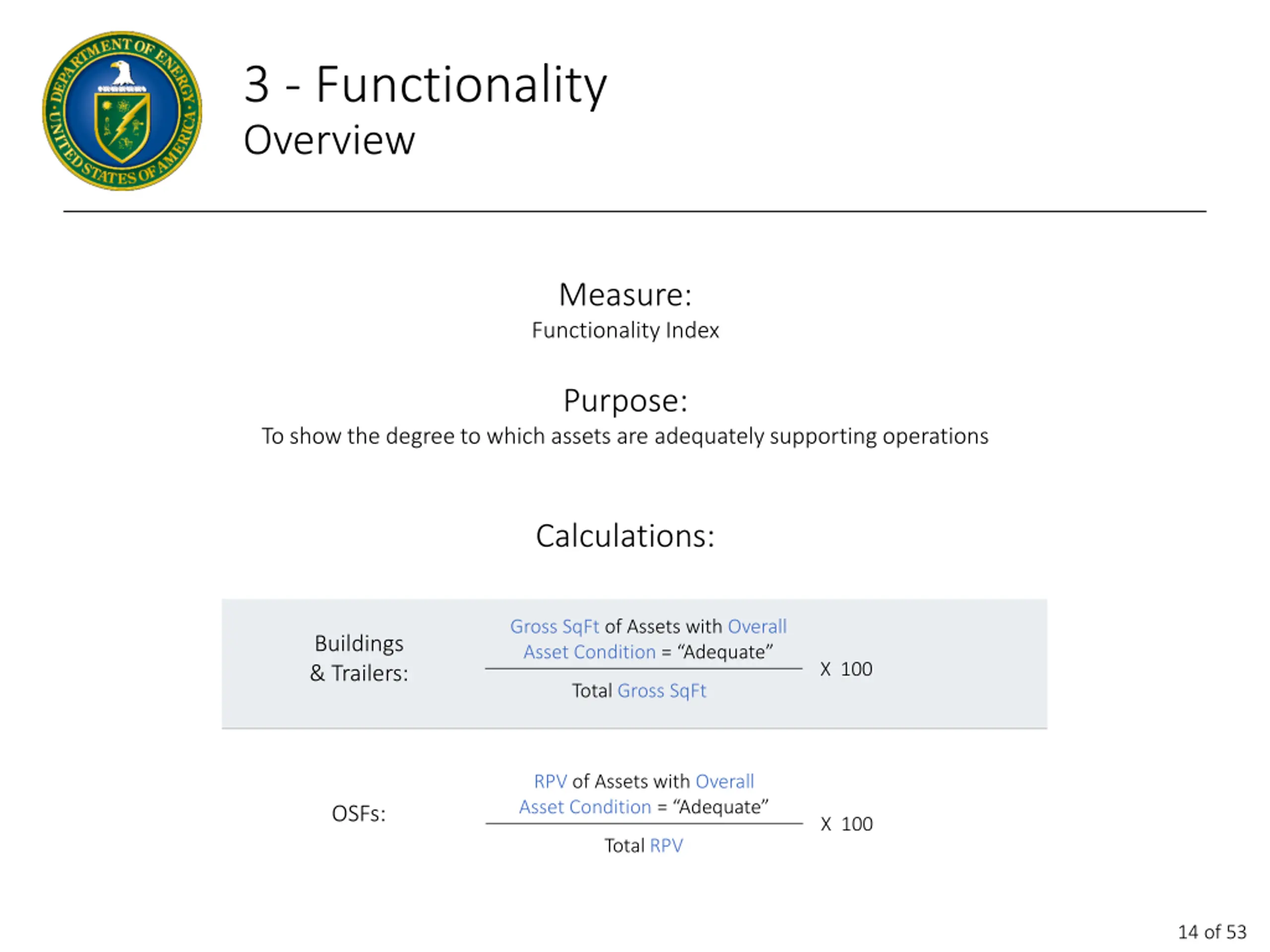Select the "OSFs:" row label
Screen dimensions: 1270x952
[x=359, y=814]
